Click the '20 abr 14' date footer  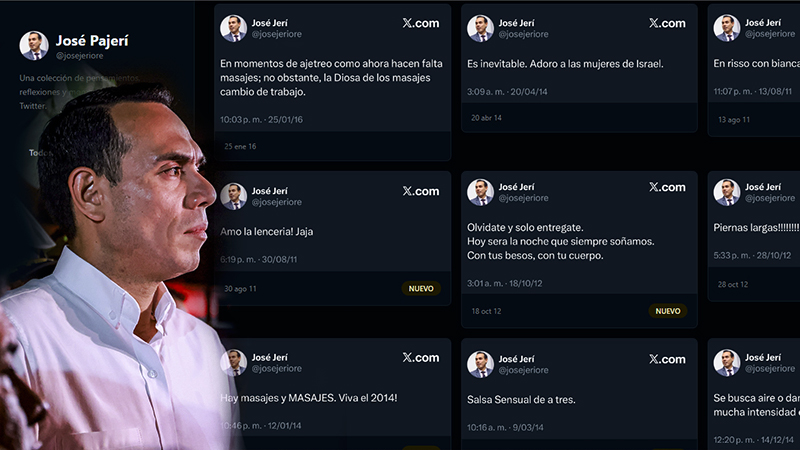486,117
